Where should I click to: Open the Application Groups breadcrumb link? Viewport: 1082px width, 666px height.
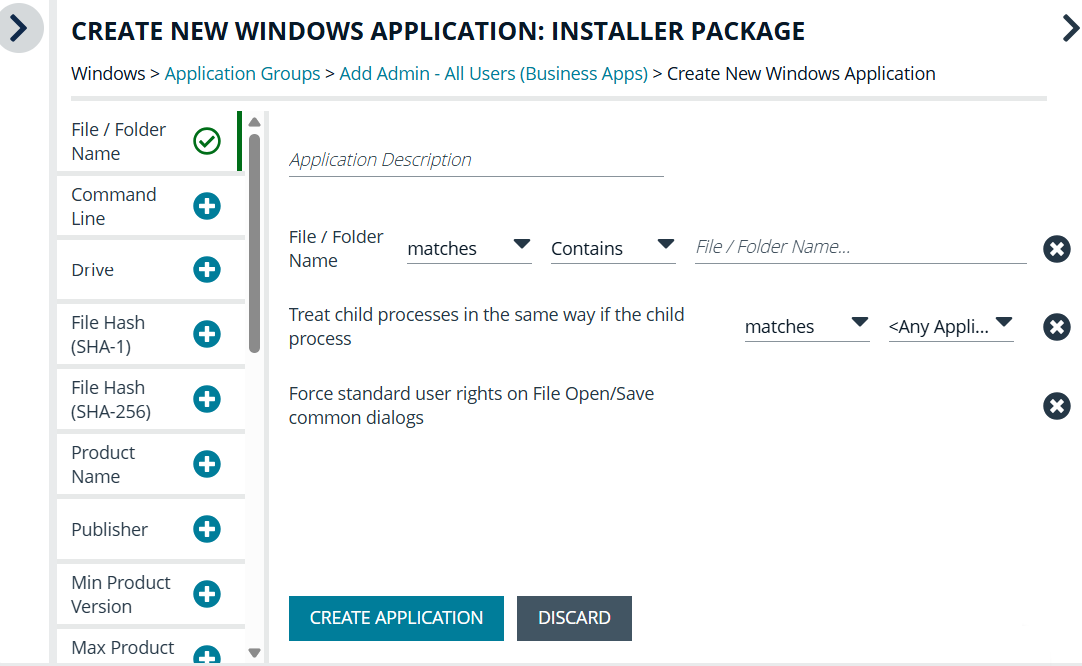click(242, 73)
